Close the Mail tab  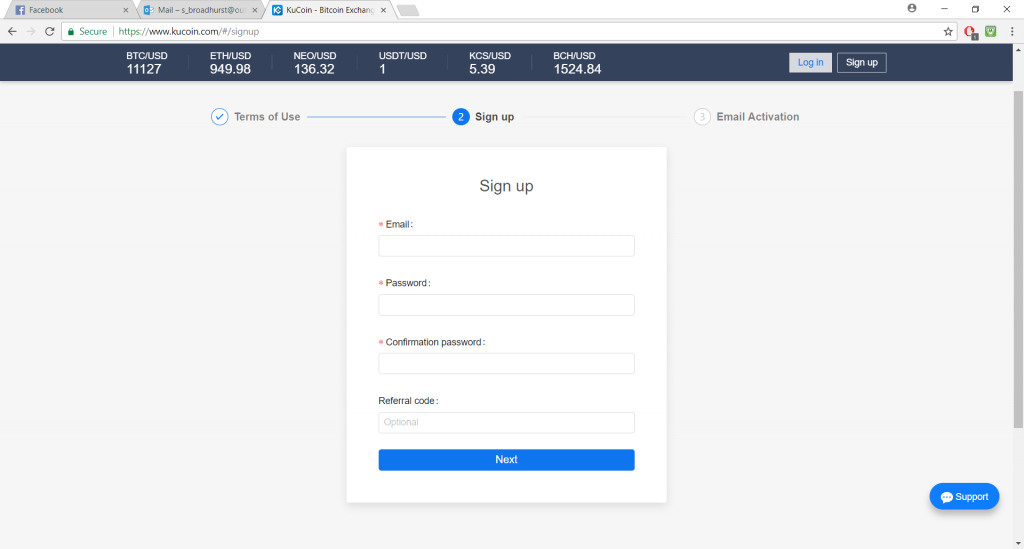tap(255, 10)
